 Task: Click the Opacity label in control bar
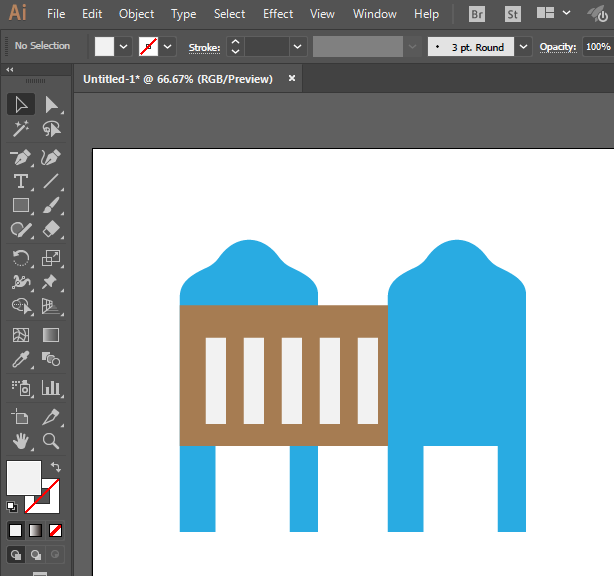pyautogui.click(x=558, y=47)
